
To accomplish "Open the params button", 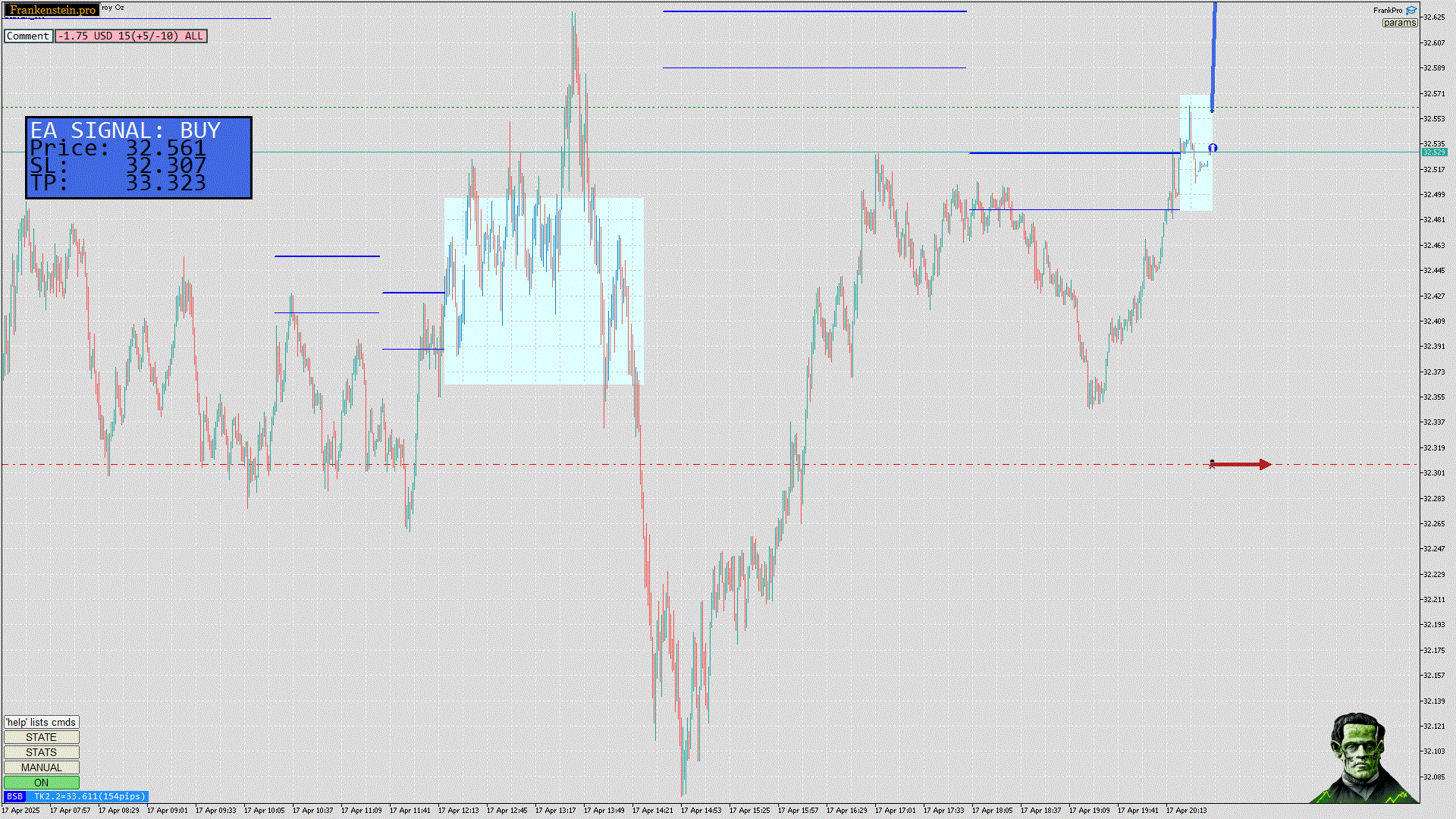I will [x=1399, y=23].
